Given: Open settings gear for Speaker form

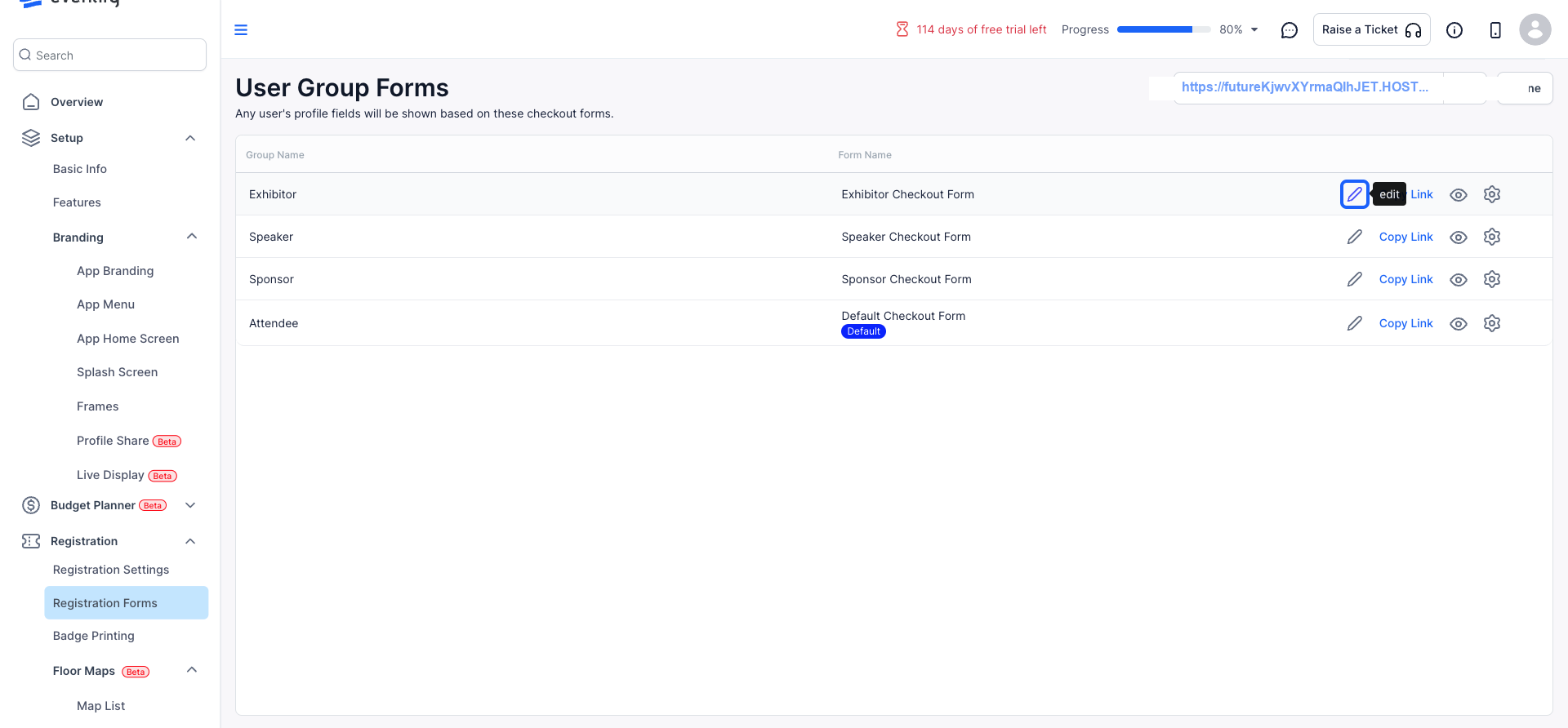Looking at the screenshot, I should (x=1491, y=237).
